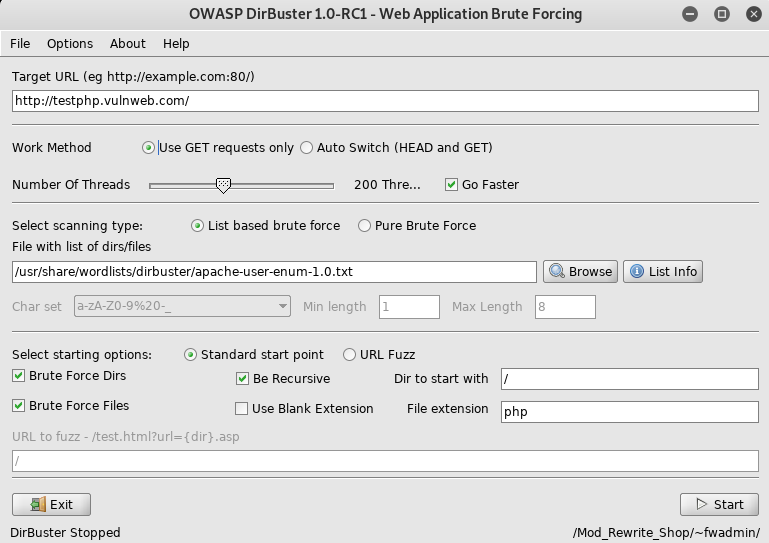Minimize the DirBuster window
769x543 pixels.
[x=690, y=14]
